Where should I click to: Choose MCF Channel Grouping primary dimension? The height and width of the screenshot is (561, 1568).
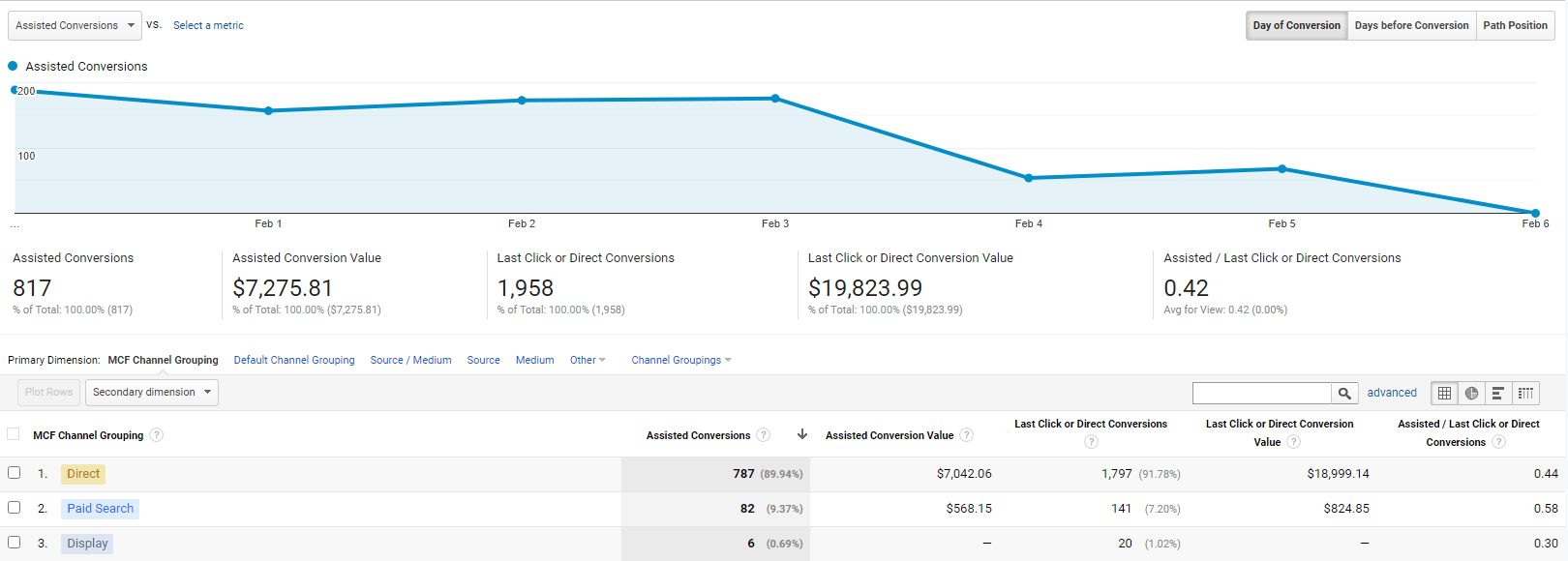pos(163,360)
